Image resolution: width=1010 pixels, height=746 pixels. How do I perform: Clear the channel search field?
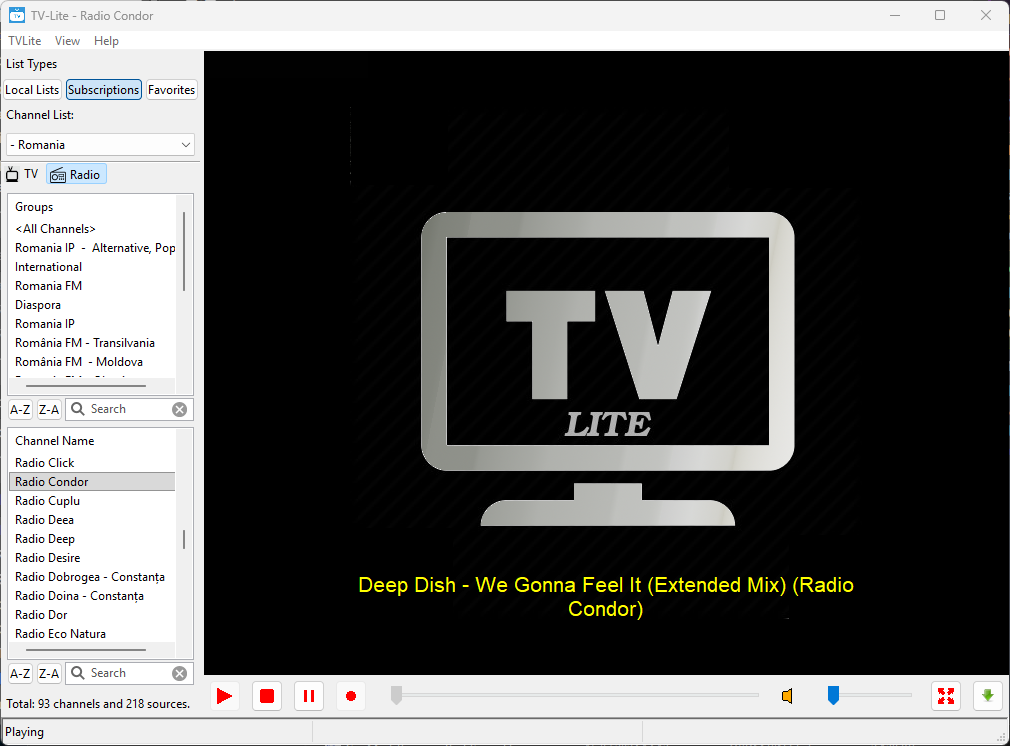(179, 673)
